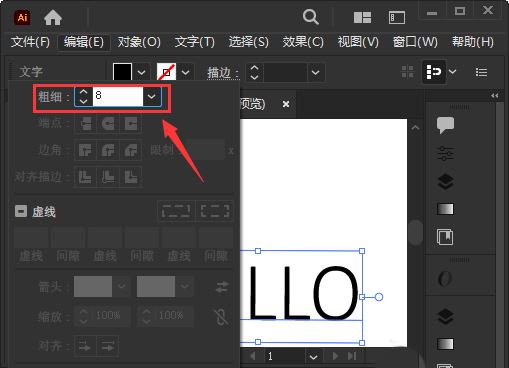Select the projecting cap 端点 icon
This screenshot has width=509, height=368.
point(131,124)
